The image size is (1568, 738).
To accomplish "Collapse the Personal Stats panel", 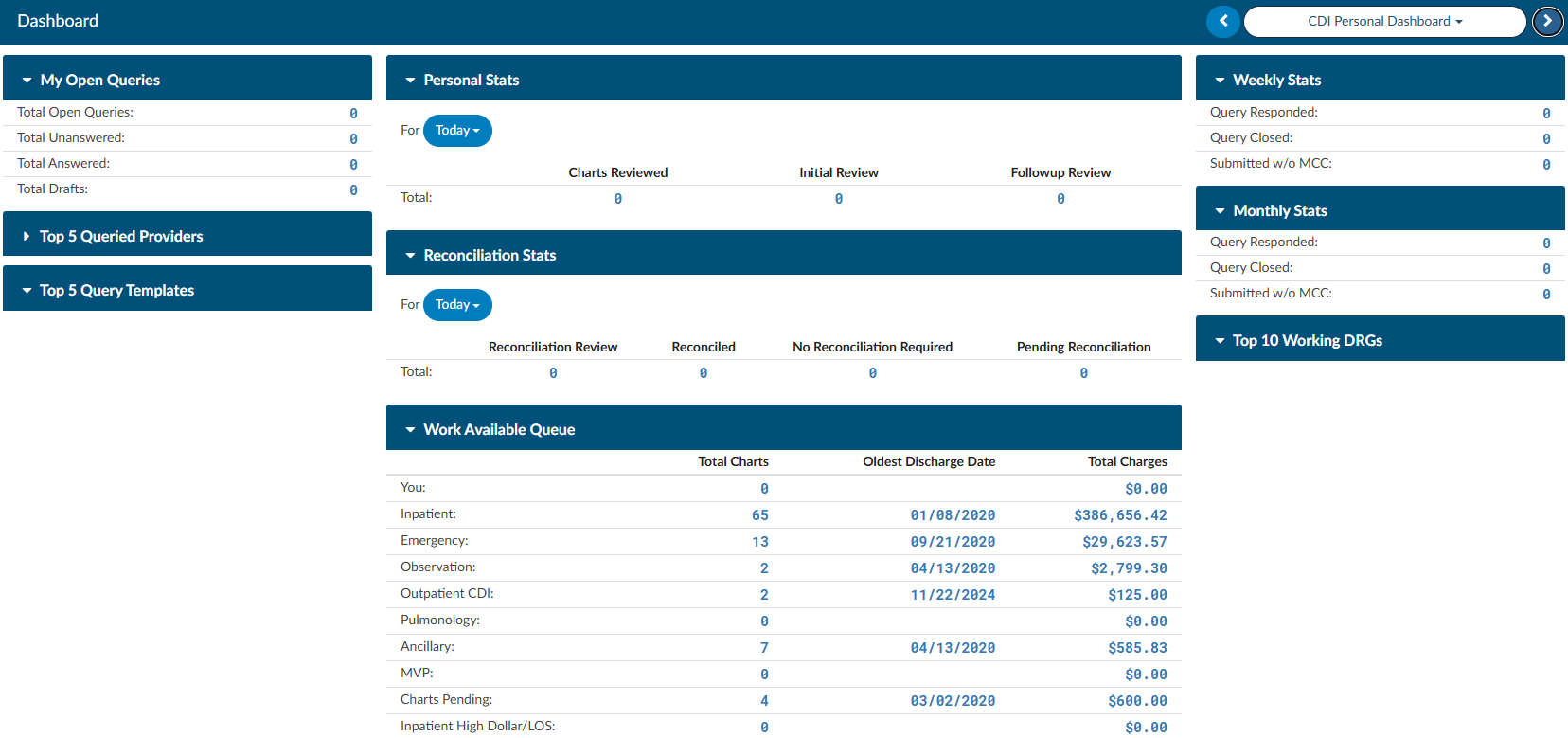I will pyautogui.click(x=784, y=80).
